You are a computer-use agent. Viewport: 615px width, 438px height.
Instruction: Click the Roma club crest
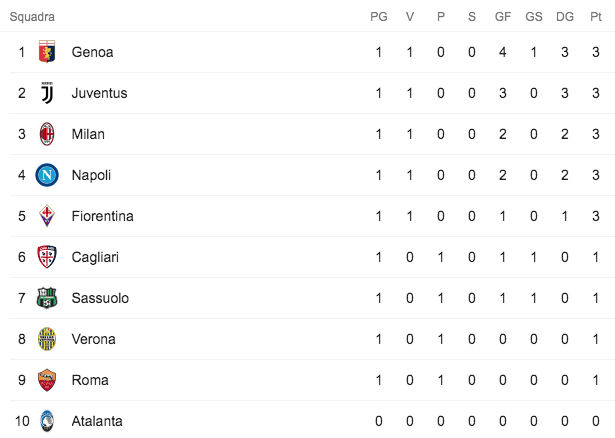[x=47, y=380]
